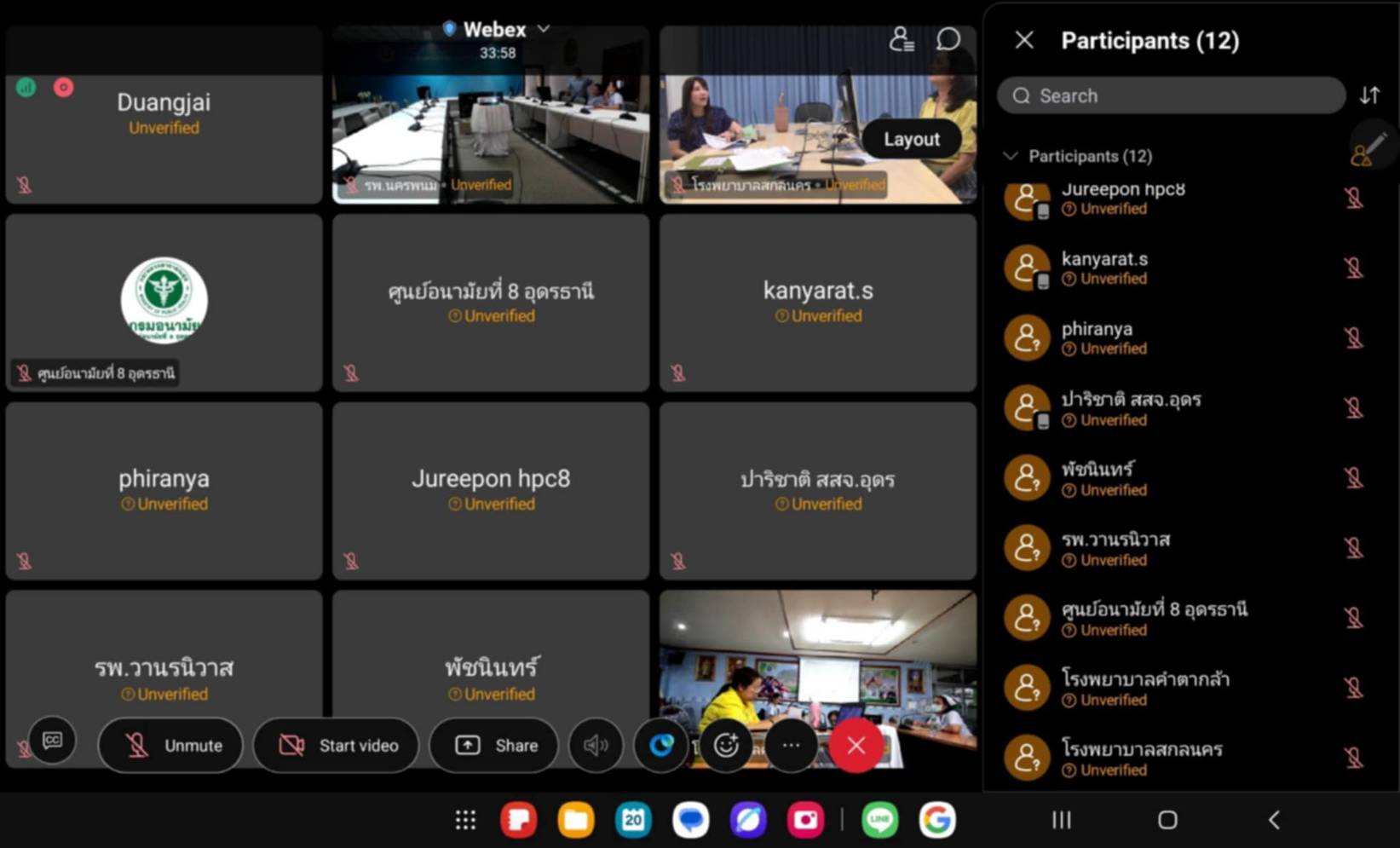The image size is (1400, 848).
Task: Open the apps grid in taskbar
Action: point(465,820)
